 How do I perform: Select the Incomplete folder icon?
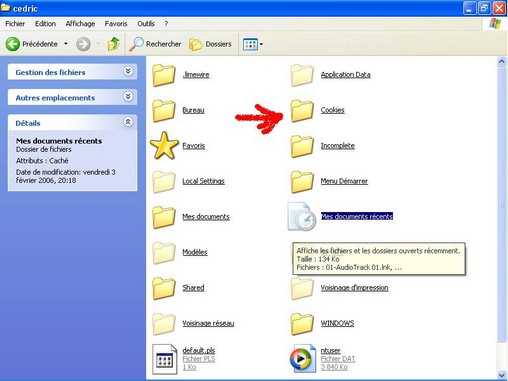tap(302, 146)
